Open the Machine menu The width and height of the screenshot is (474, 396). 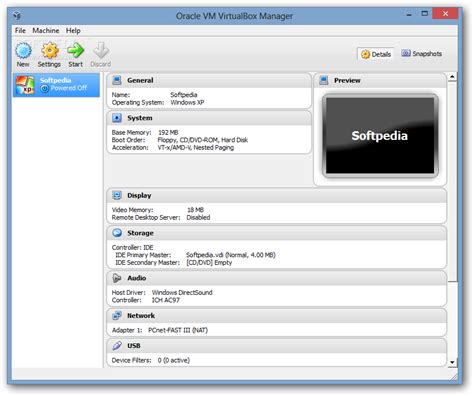click(x=46, y=31)
